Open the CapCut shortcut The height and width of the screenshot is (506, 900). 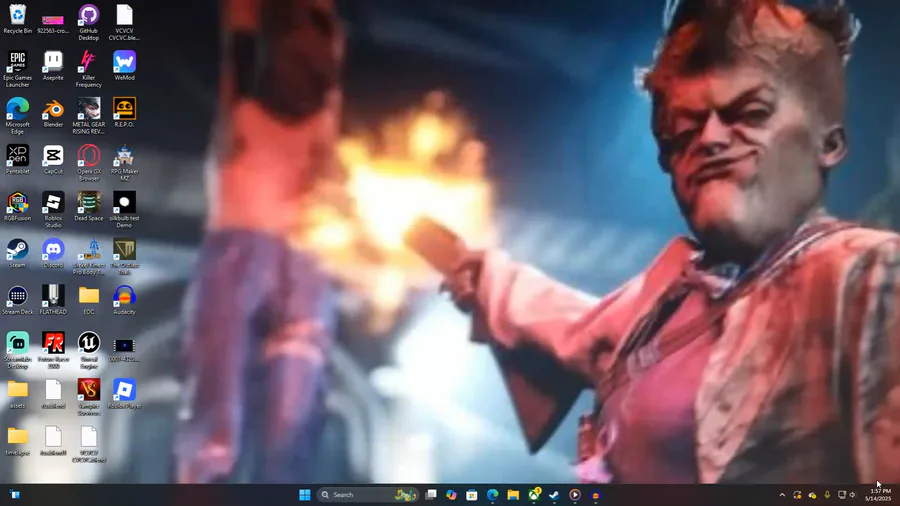[53, 159]
